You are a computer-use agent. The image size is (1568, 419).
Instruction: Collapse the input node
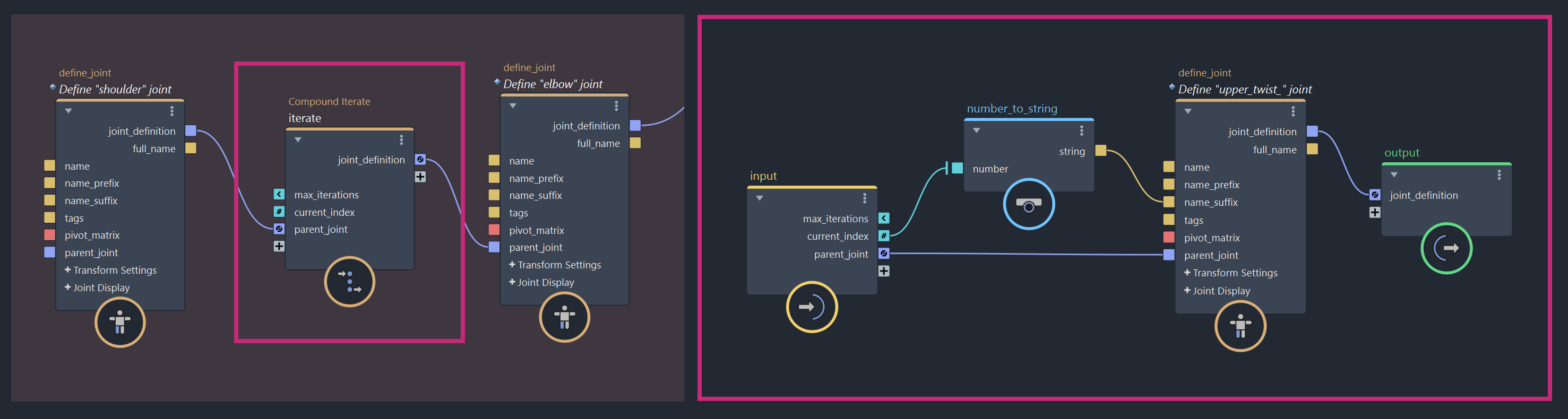tap(759, 198)
